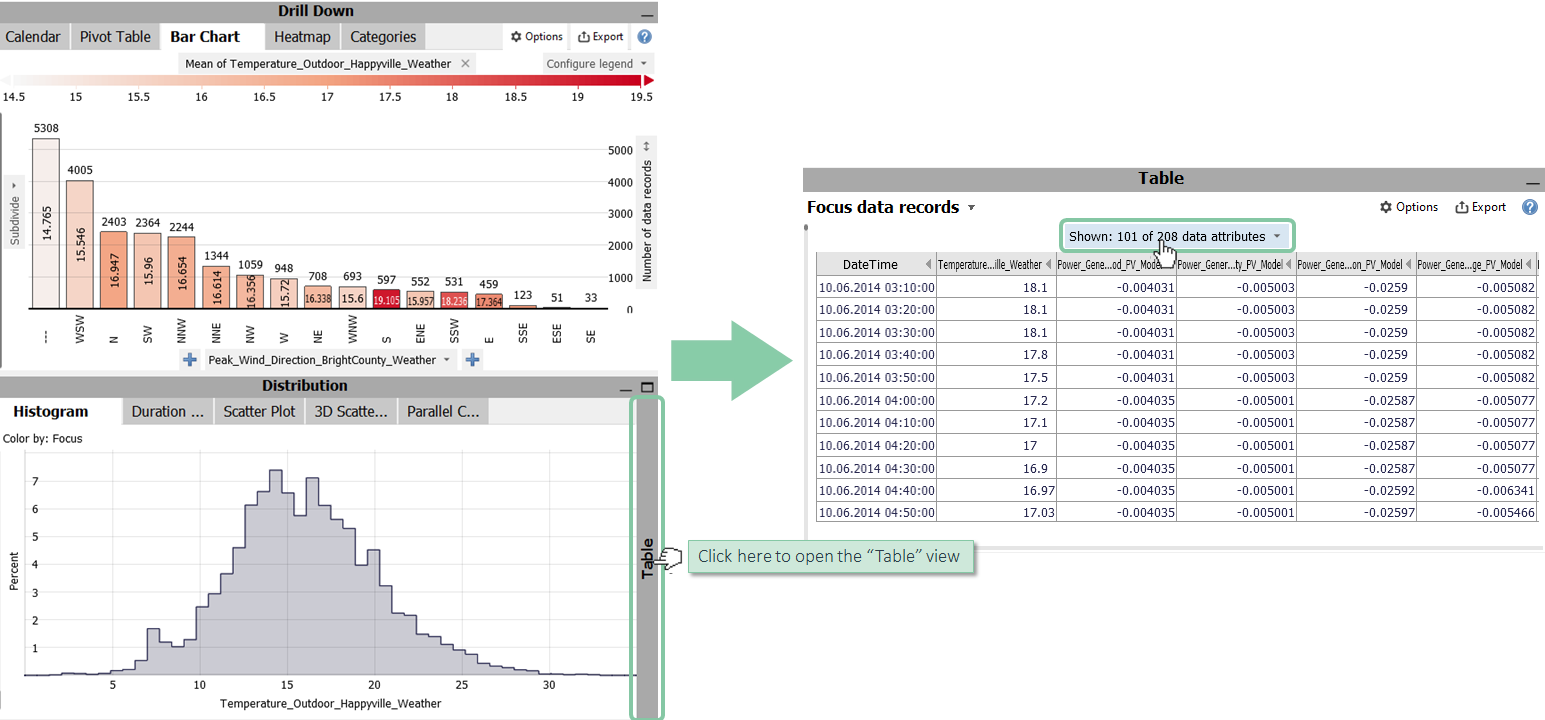Viewport: 1545px width, 720px height.
Task: Switch to the Pivot Table tab
Action: click(x=115, y=37)
